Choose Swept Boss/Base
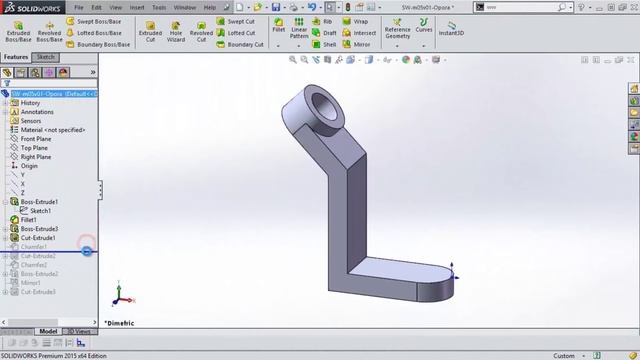 click(94, 21)
